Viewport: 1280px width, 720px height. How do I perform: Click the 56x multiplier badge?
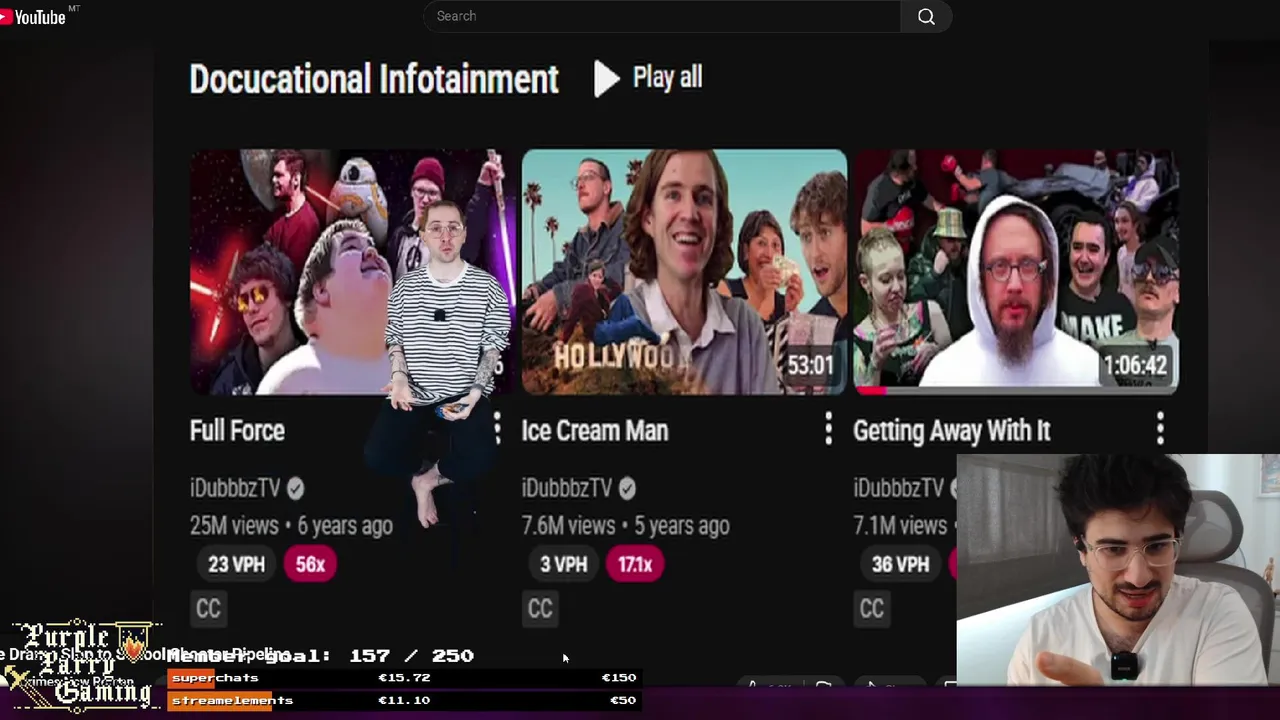tap(310, 564)
